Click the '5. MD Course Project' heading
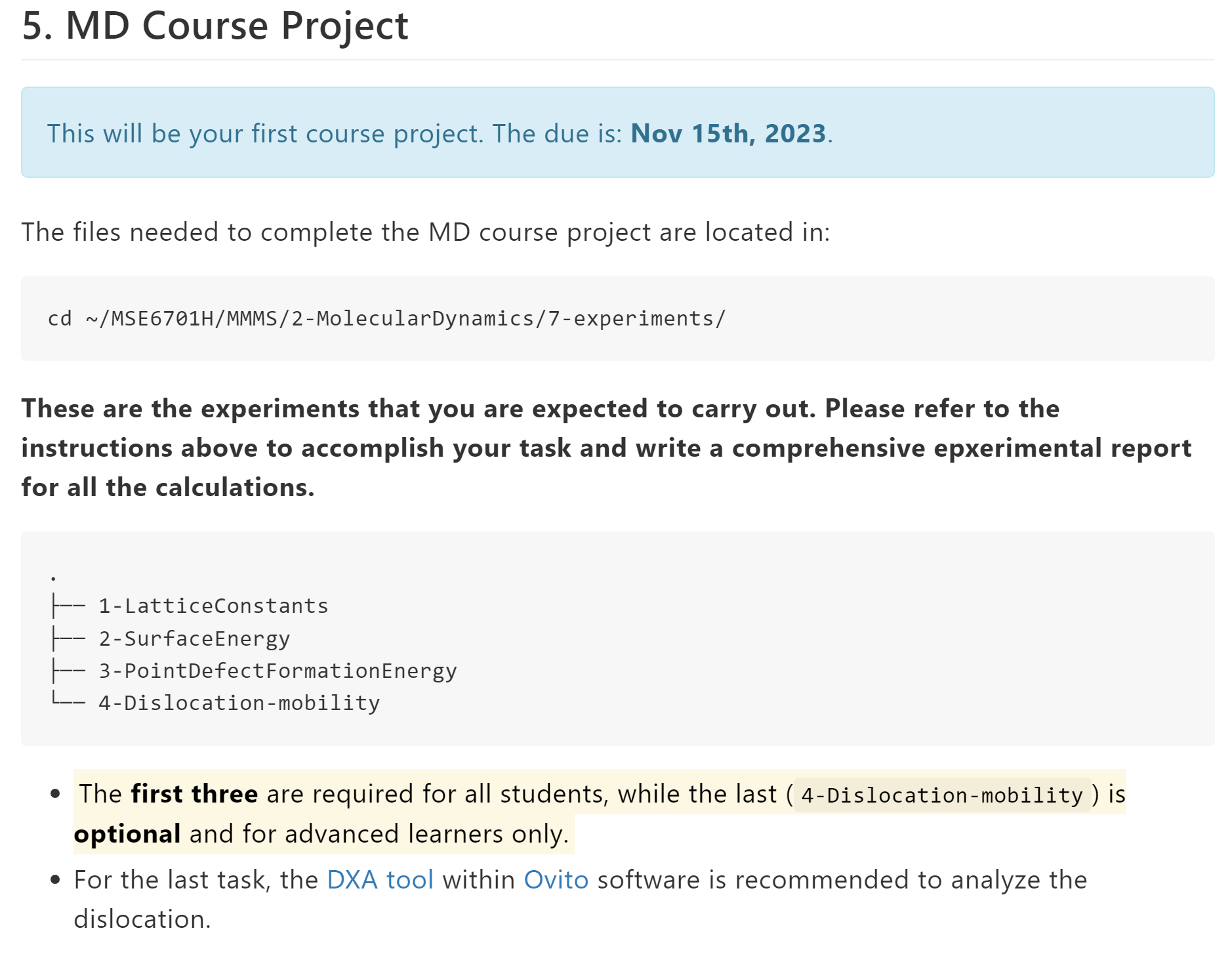1232x962 pixels. coord(215,26)
